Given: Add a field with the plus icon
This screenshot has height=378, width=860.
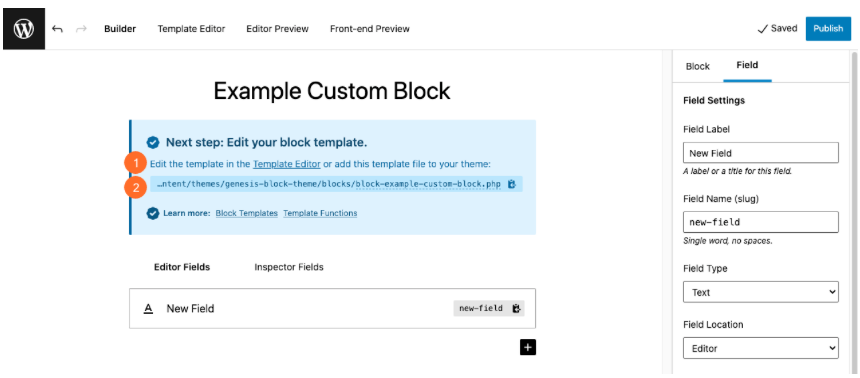Looking at the screenshot, I should coord(528,347).
